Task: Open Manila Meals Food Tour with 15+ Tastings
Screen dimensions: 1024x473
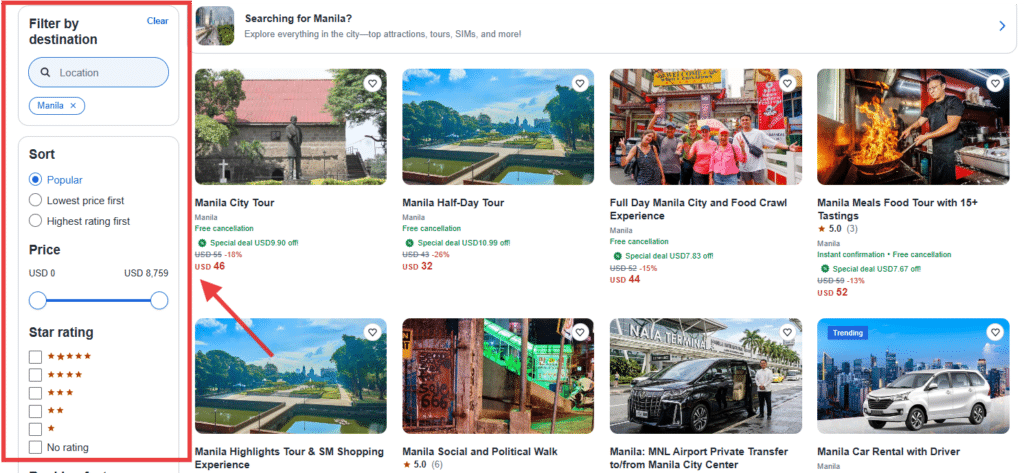Action: tap(898, 209)
